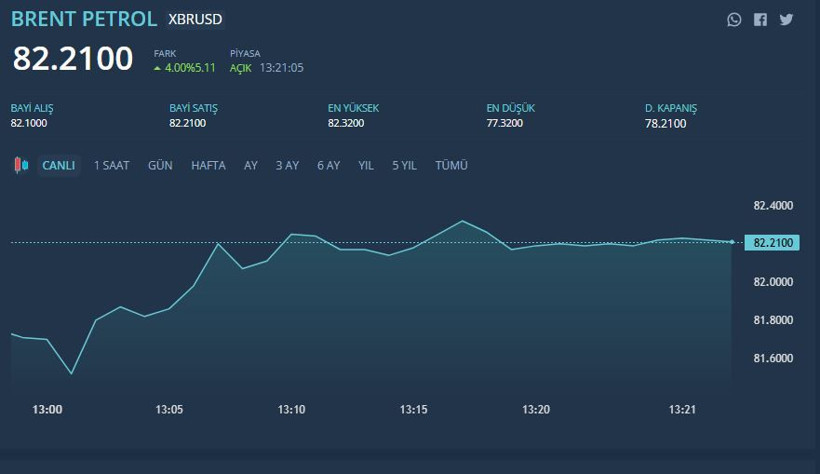Share on Twitter bird icon
This screenshot has width=820, height=474.
pyautogui.click(x=786, y=19)
